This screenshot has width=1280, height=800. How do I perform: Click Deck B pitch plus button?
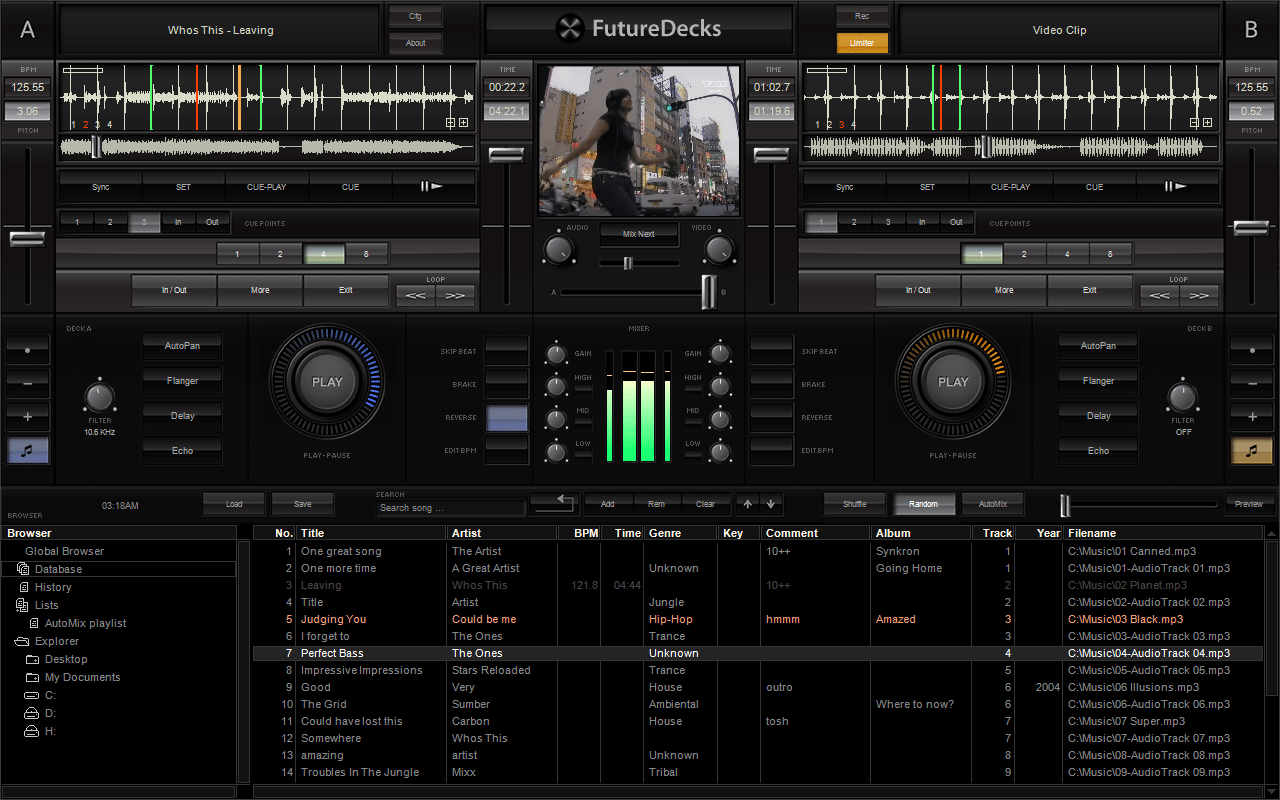pyautogui.click(x=1252, y=416)
